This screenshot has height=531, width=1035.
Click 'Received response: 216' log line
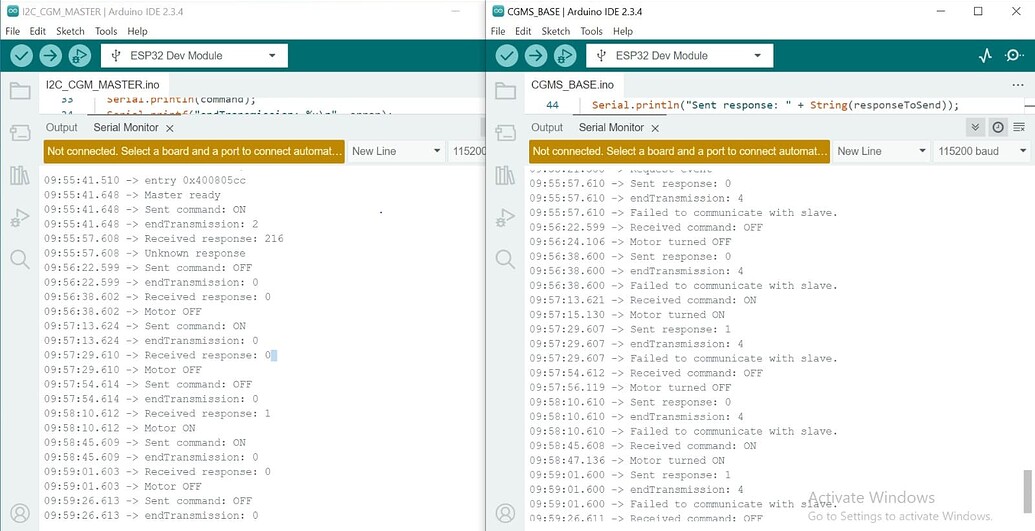(x=164, y=238)
